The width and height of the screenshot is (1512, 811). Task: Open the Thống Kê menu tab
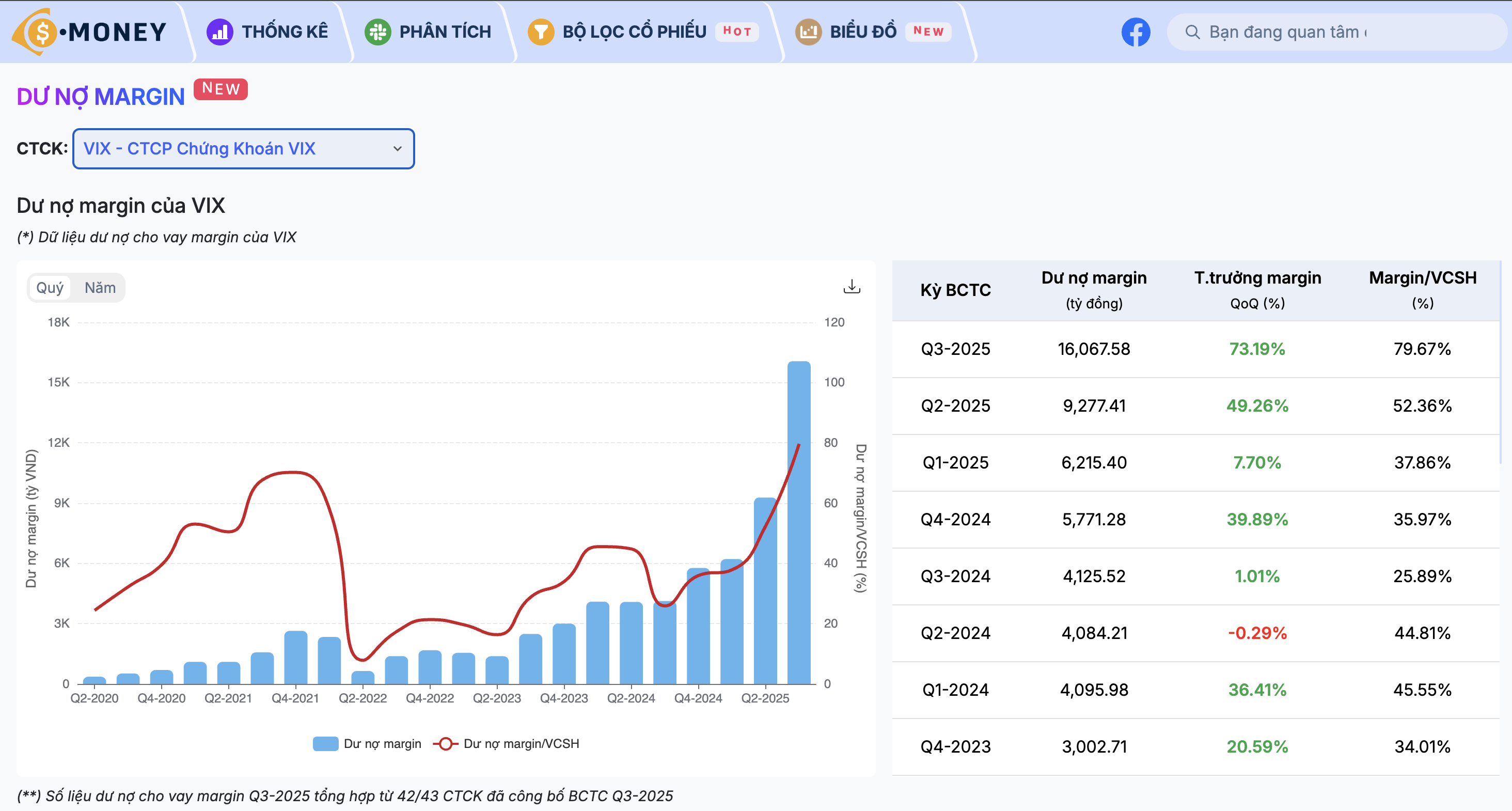coord(285,32)
